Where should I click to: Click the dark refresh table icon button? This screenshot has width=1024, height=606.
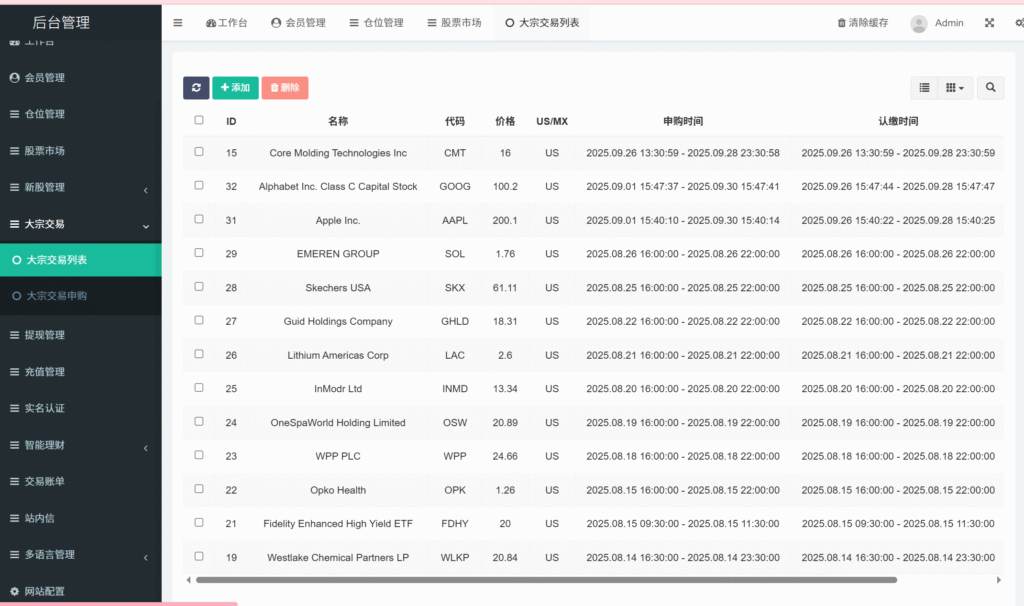pos(196,88)
